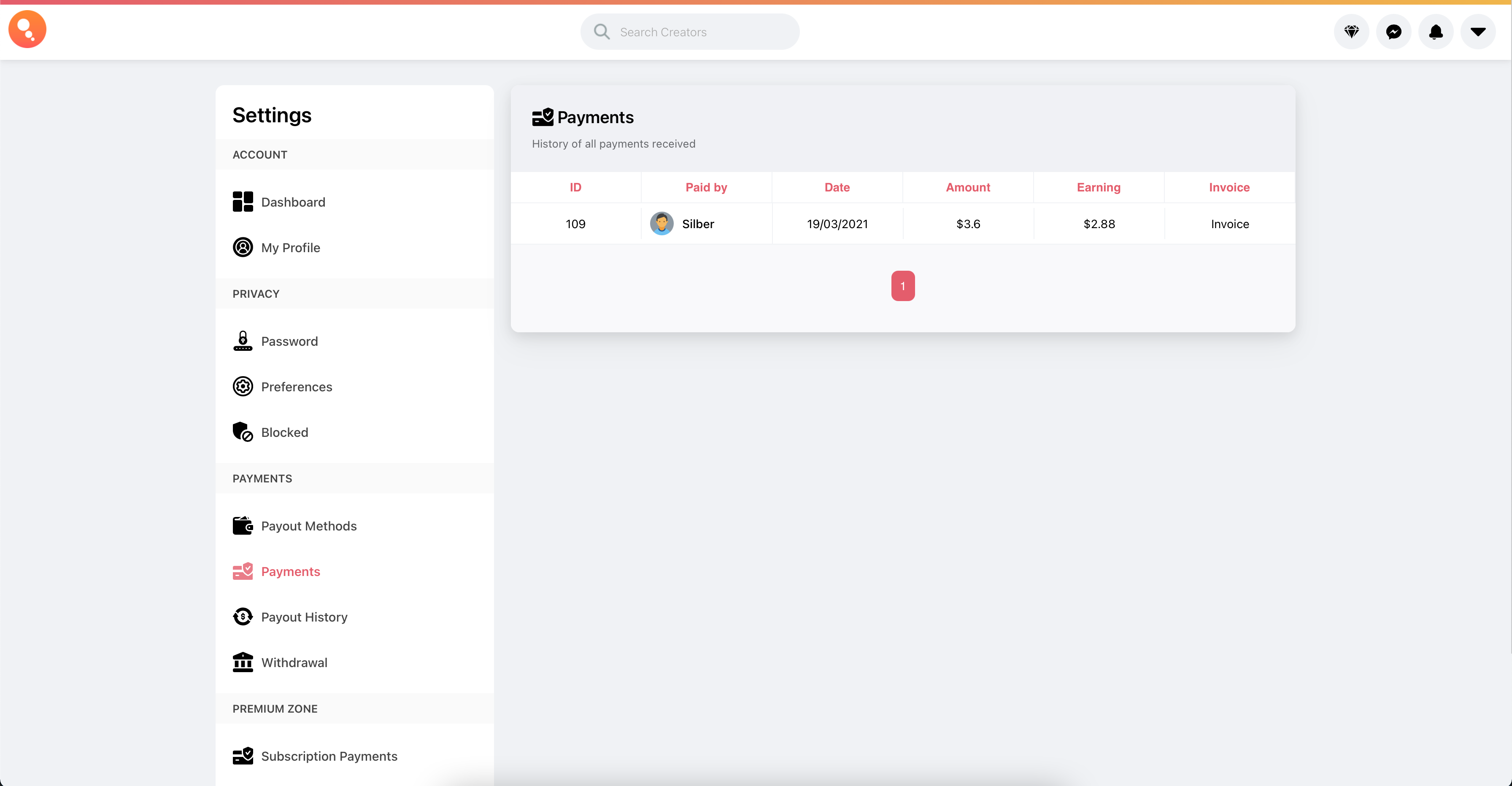This screenshot has width=1512, height=786.
Task: Click the Silber payer name
Action: coord(698,223)
